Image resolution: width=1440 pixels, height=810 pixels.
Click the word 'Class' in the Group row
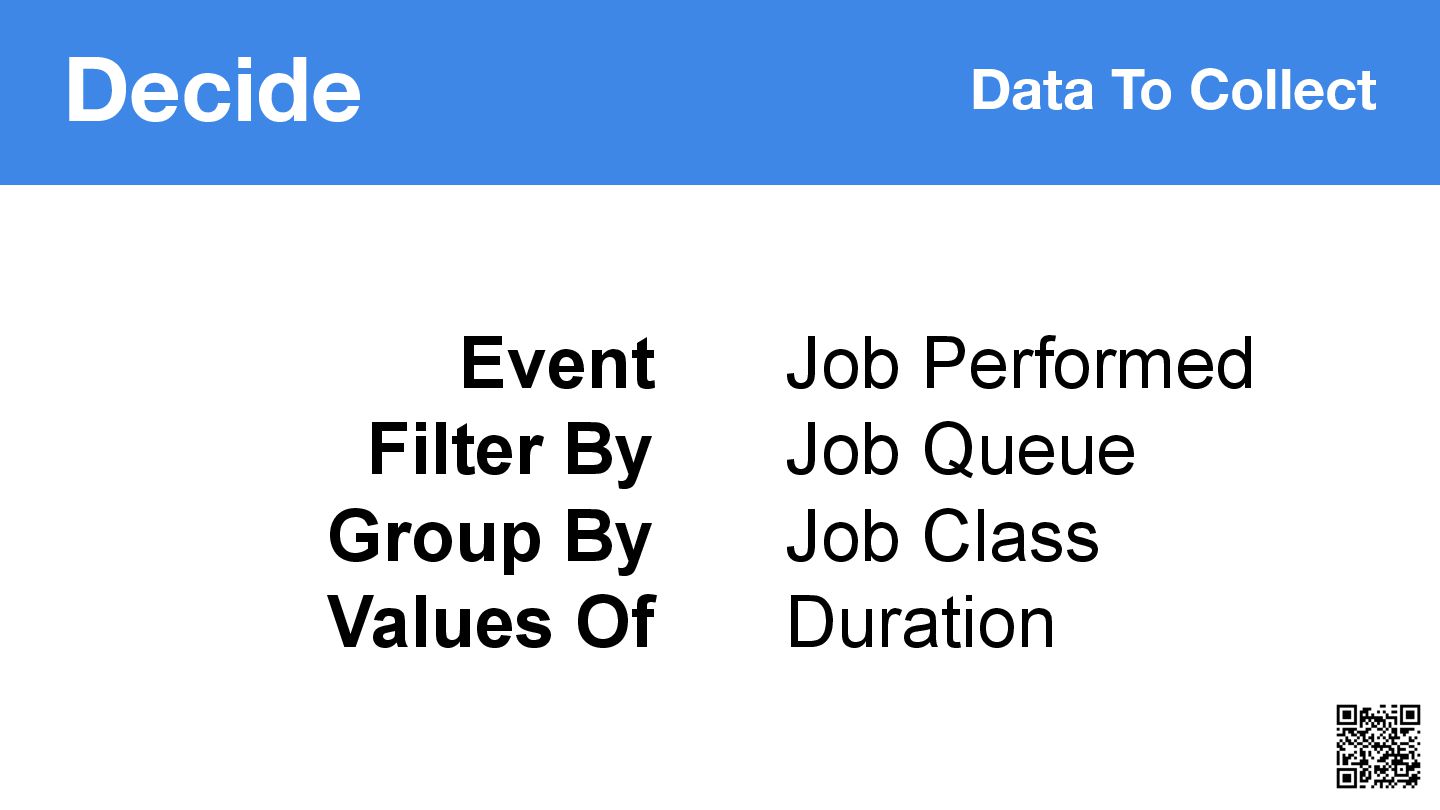point(1011,536)
